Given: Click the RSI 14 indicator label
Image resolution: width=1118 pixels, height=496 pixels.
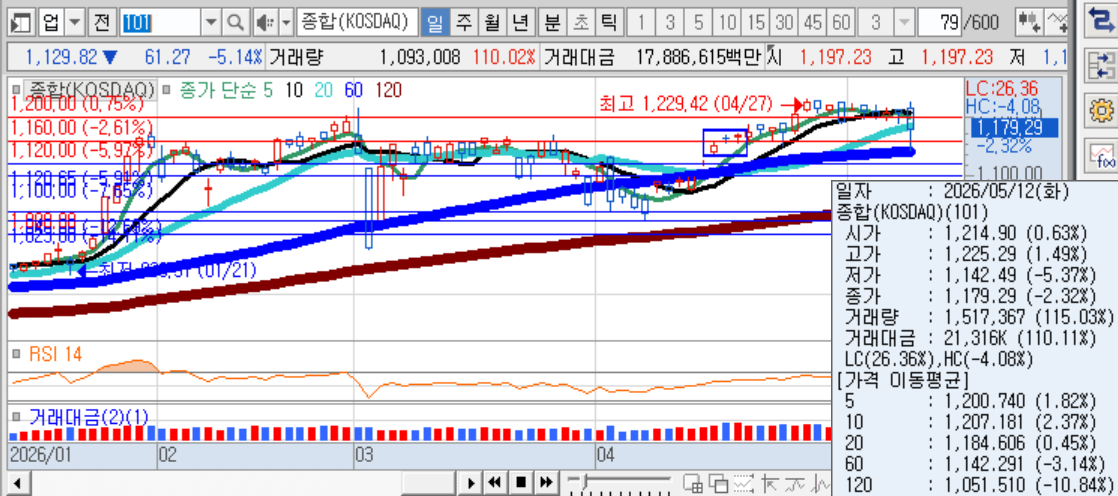Looking at the screenshot, I should 54,353.
